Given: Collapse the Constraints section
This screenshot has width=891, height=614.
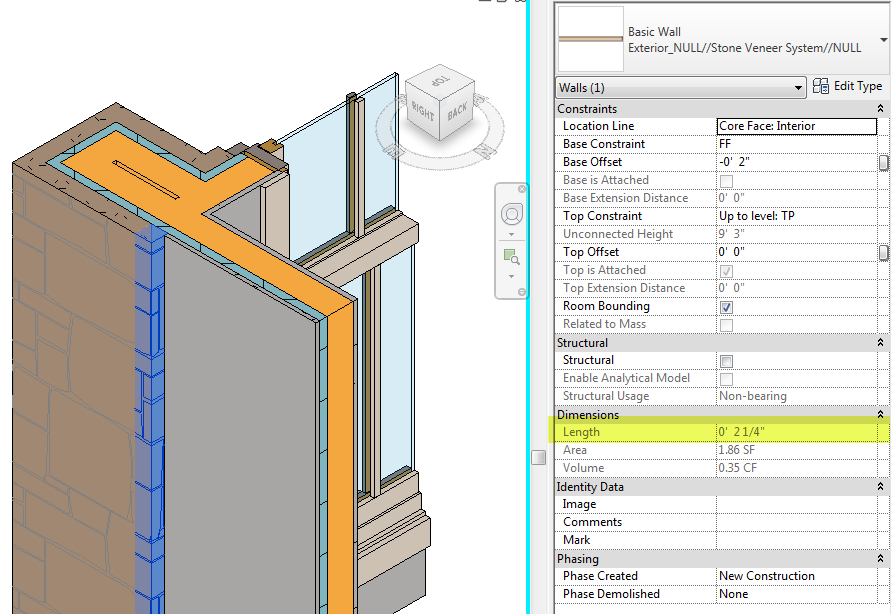Looking at the screenshot, I should pos(878,108).
